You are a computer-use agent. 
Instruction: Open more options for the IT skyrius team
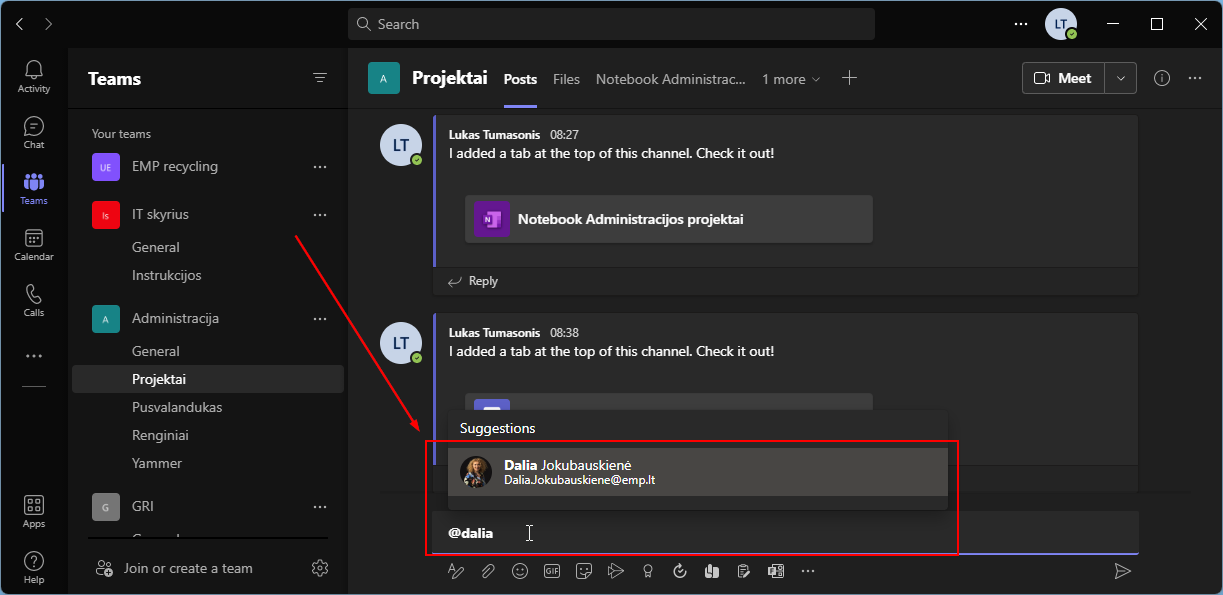click(320, 214)
